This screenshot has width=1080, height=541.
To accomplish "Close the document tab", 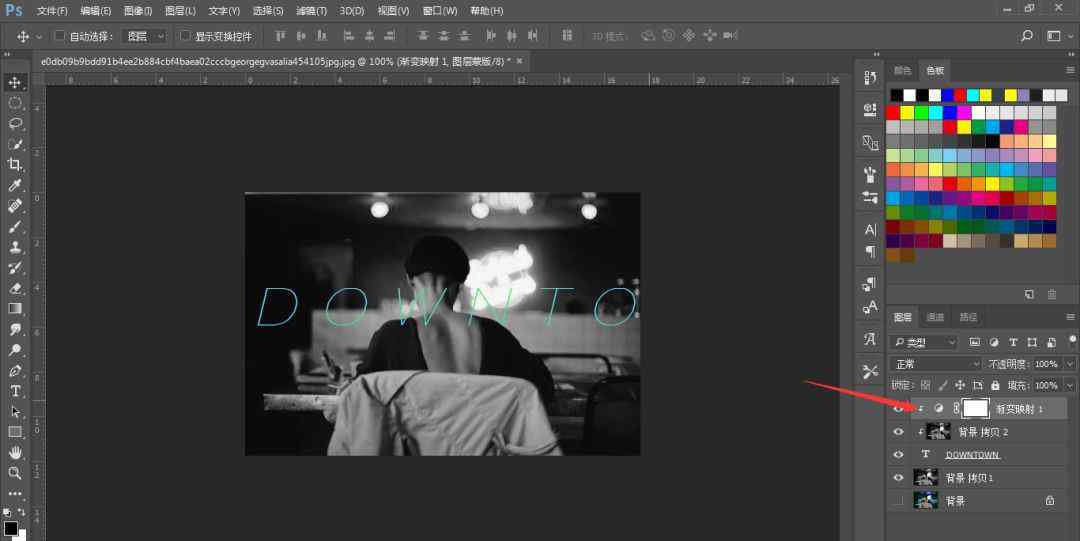I will coord(519,61).
